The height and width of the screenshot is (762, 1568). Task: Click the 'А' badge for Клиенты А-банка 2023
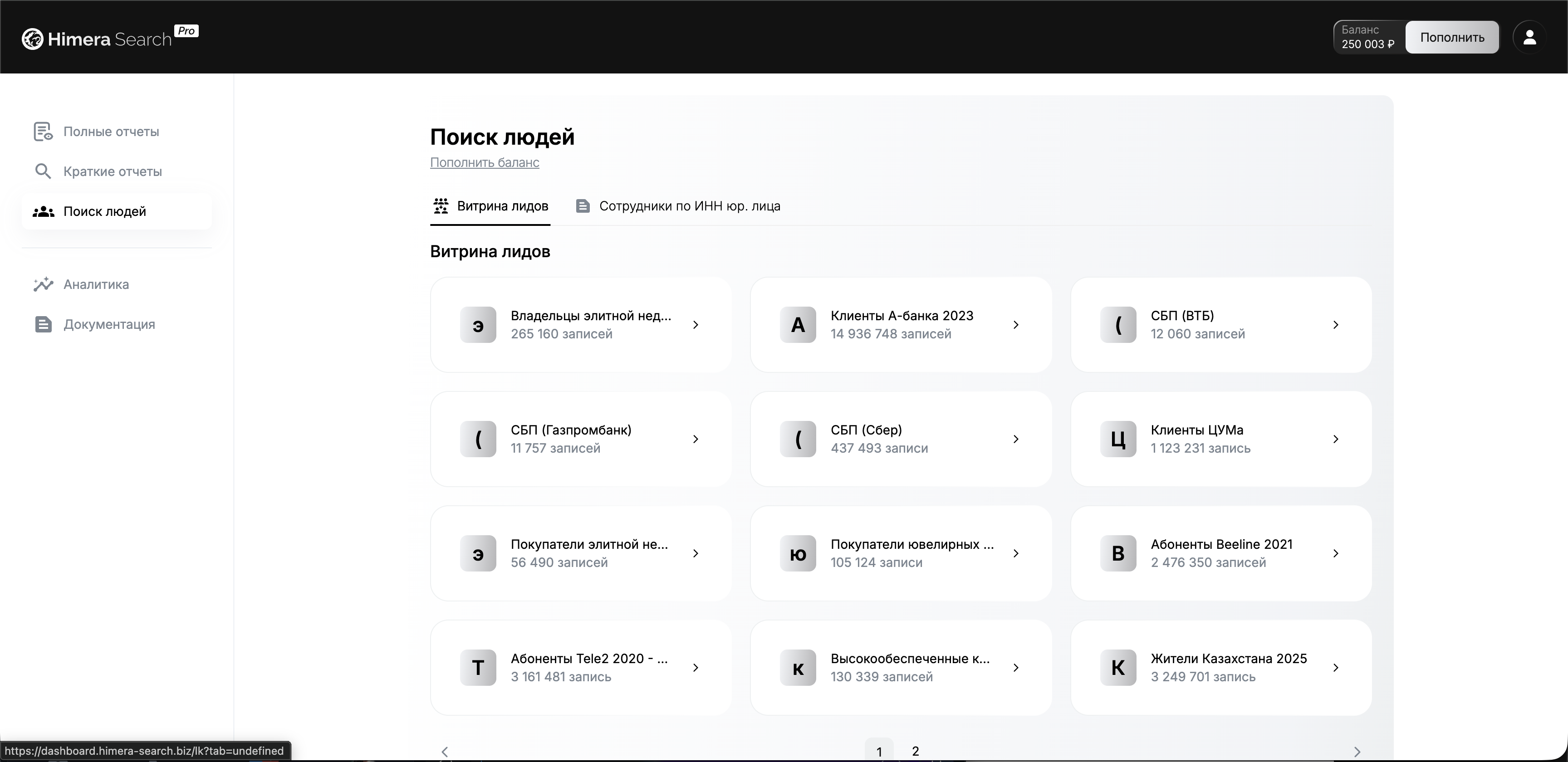tap(798, 324)
